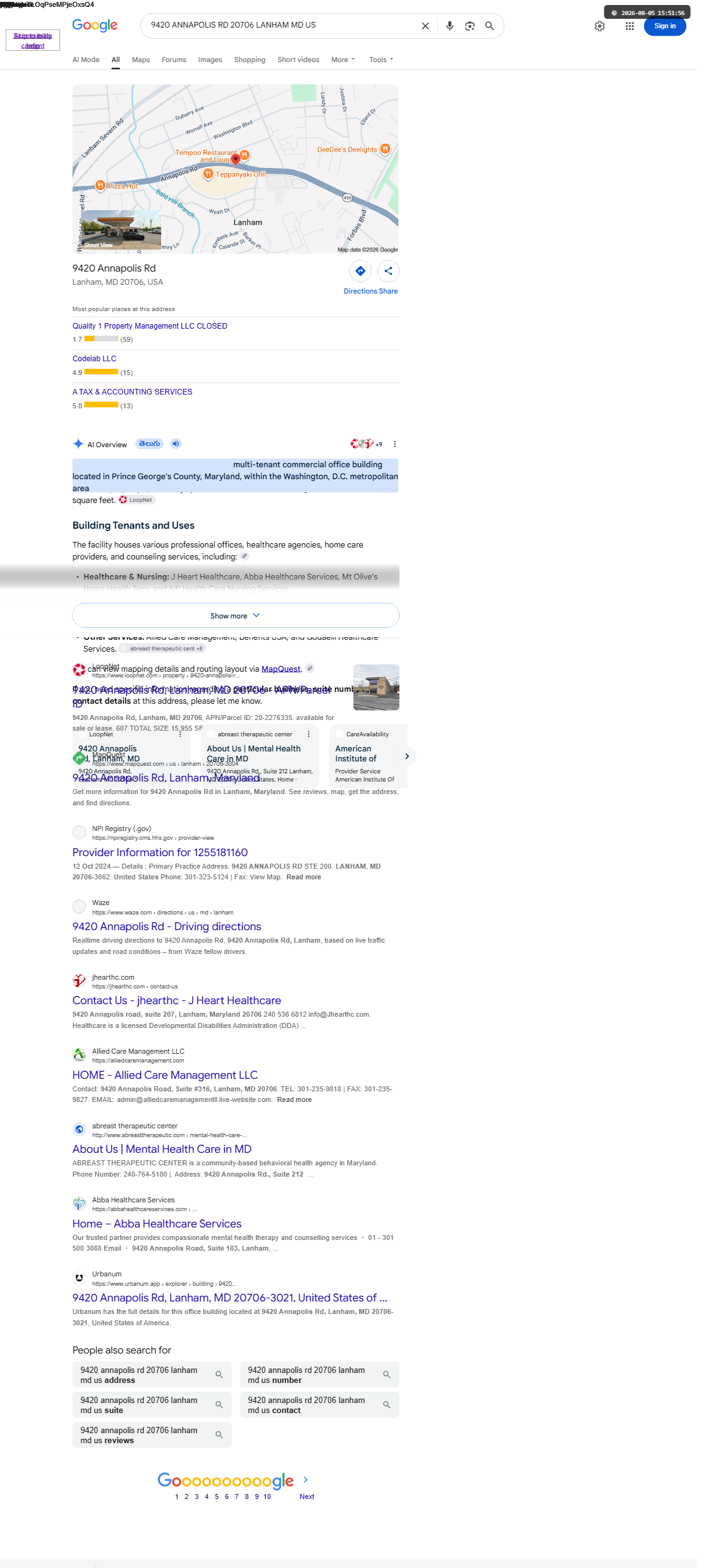Search '9420 annapolis rd ... md us contact'

[x=320, y=1405]
